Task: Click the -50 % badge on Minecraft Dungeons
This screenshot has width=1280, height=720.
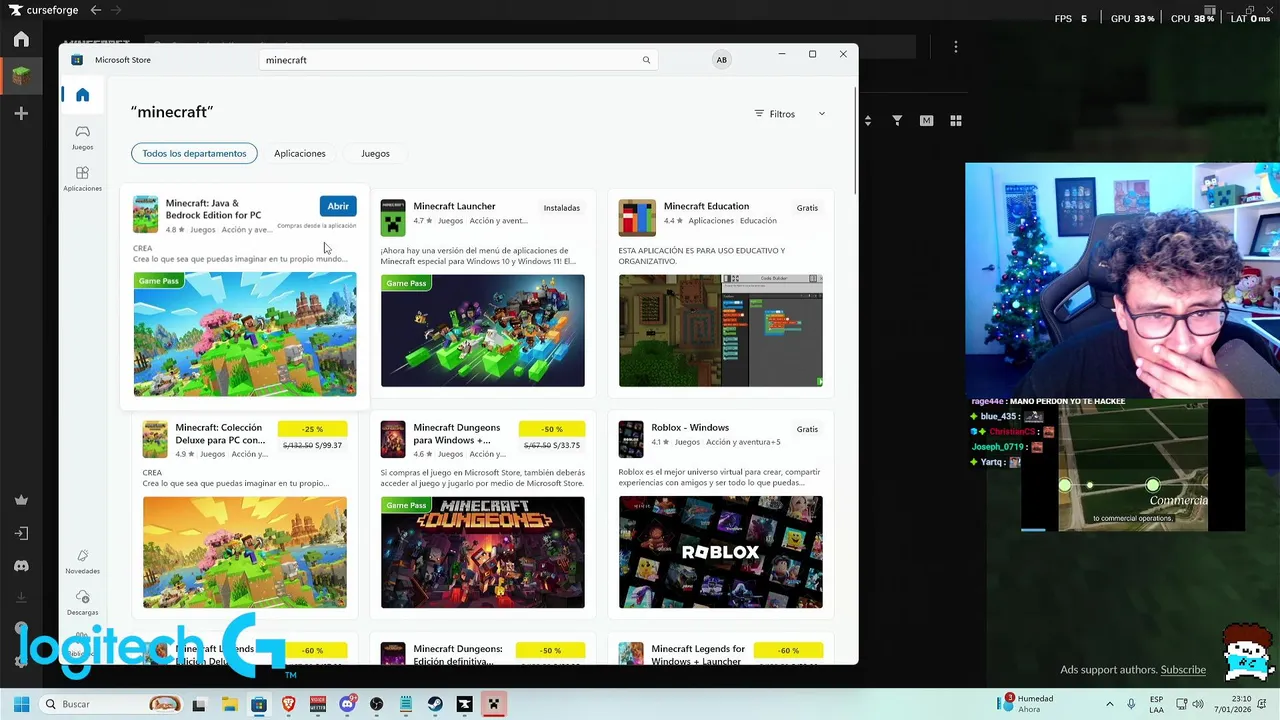Action: click(x=551, y=429)
